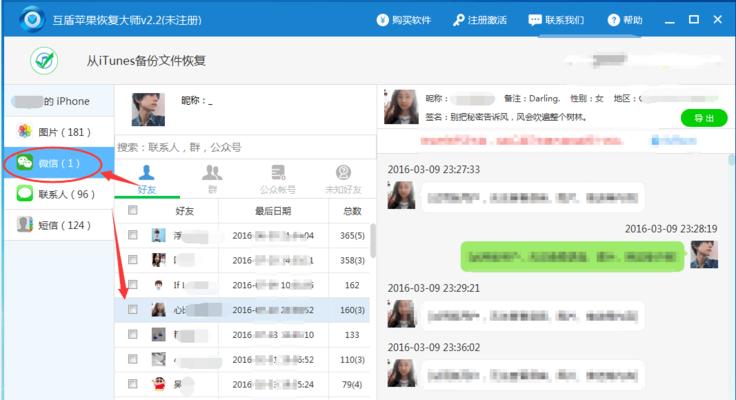Open 短信 (124) messages category
The width and height of the screenshot is (736, 400).
click(x=59, y=225)
